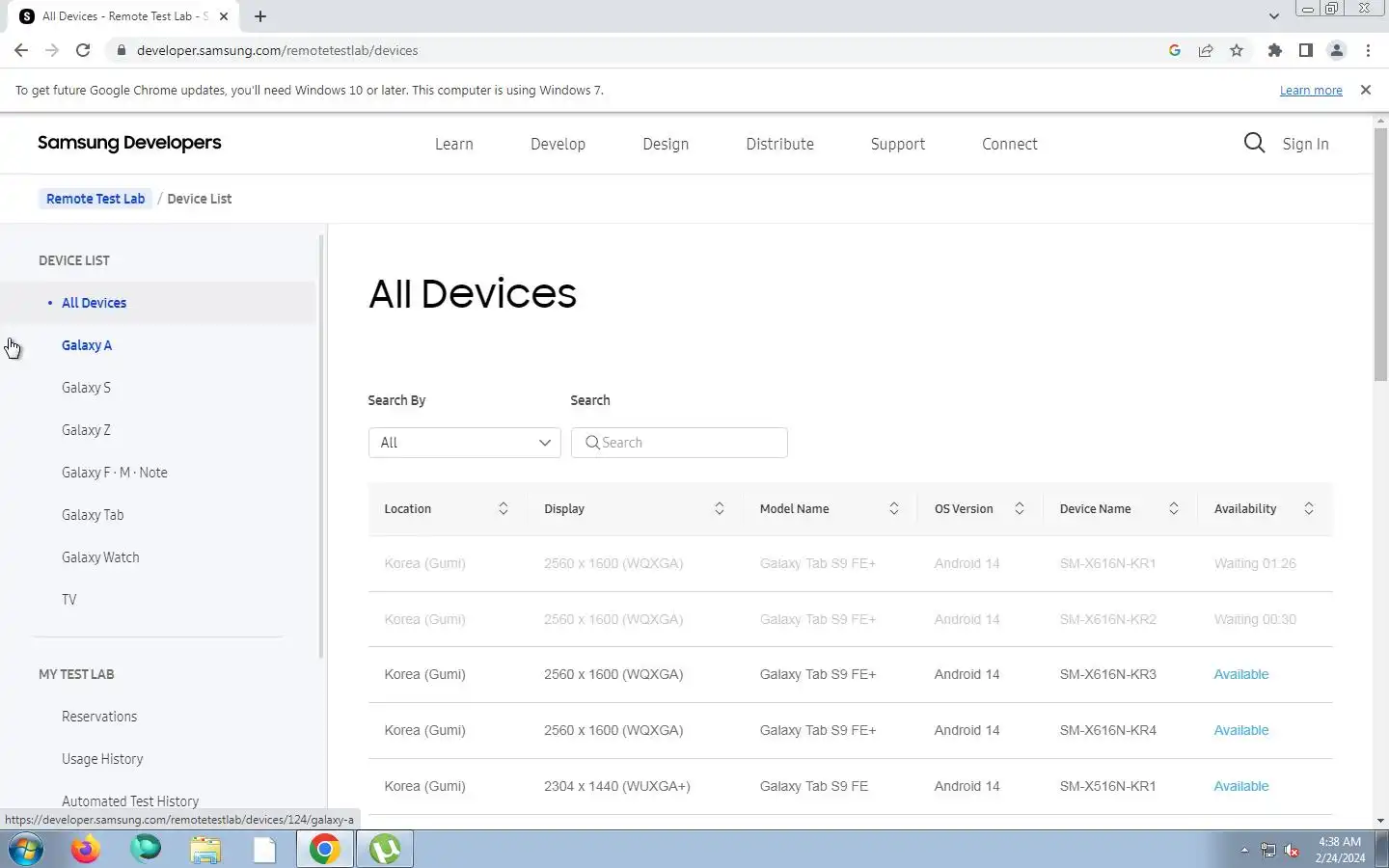The image size is (1389, 868).
Task: Select Galaxy A in device list
Action: point(87,345)
